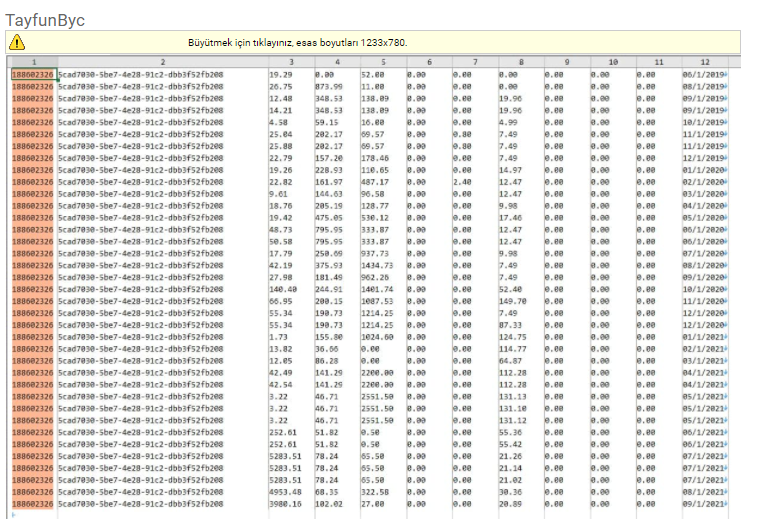Viewport: 762px width, 526px height.
Task: Click cell with value 19.29
Action: tap(281, 74)
